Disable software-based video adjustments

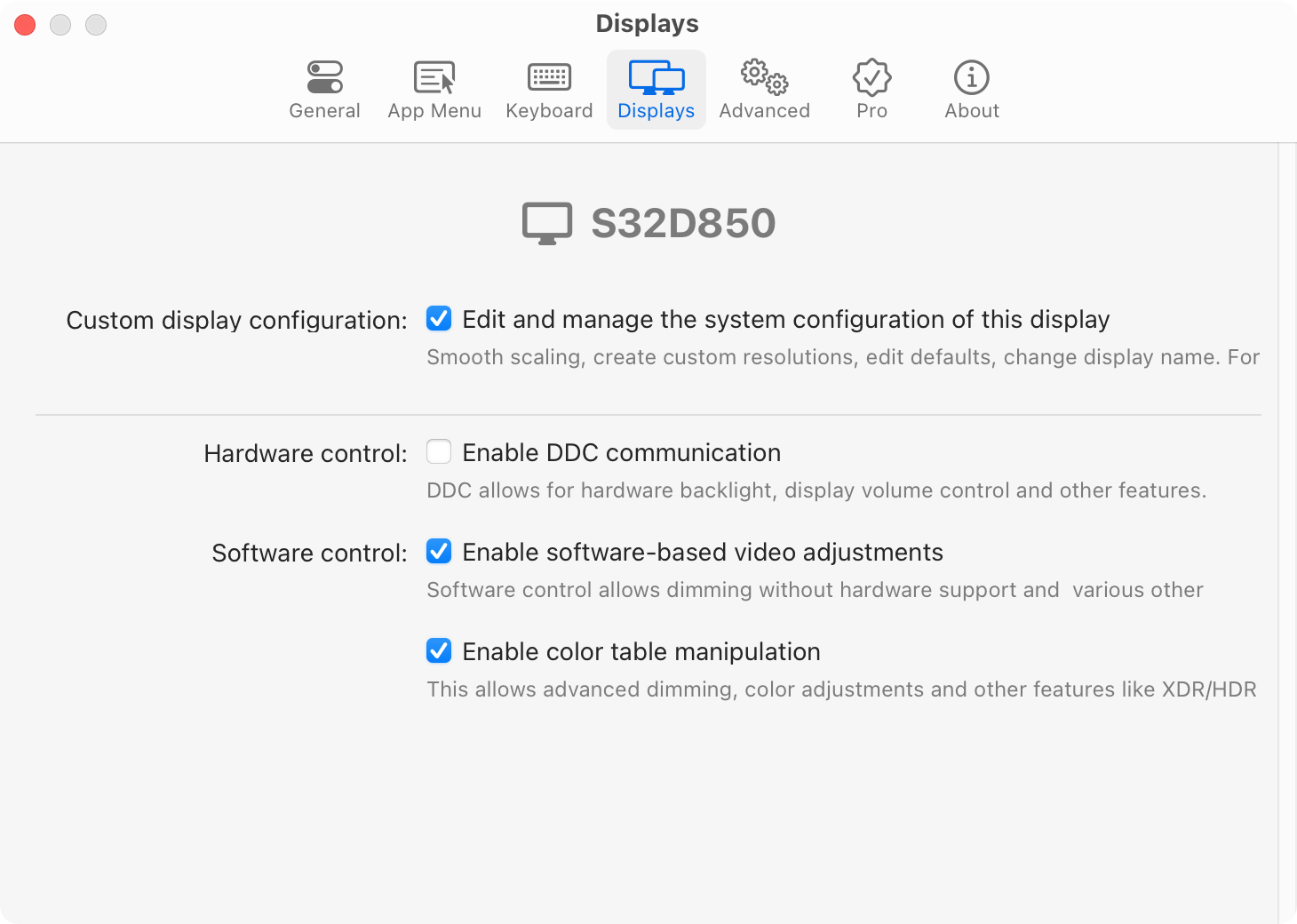point(439,551)
